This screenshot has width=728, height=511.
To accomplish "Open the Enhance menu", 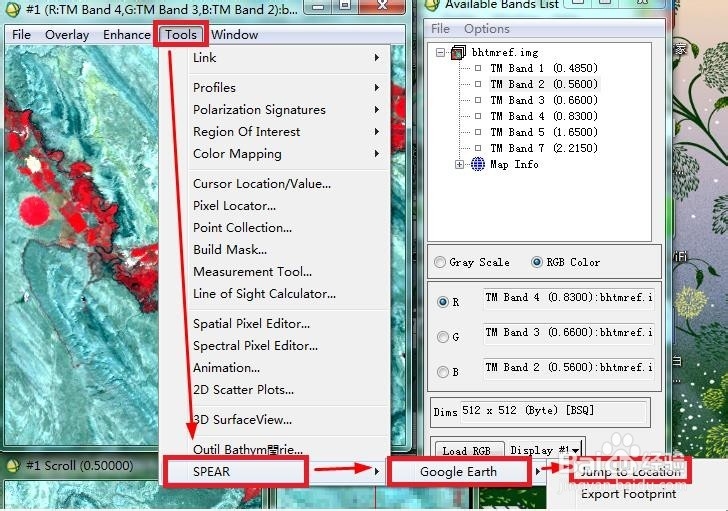I will pyautogui.click(x=127, y=35).
